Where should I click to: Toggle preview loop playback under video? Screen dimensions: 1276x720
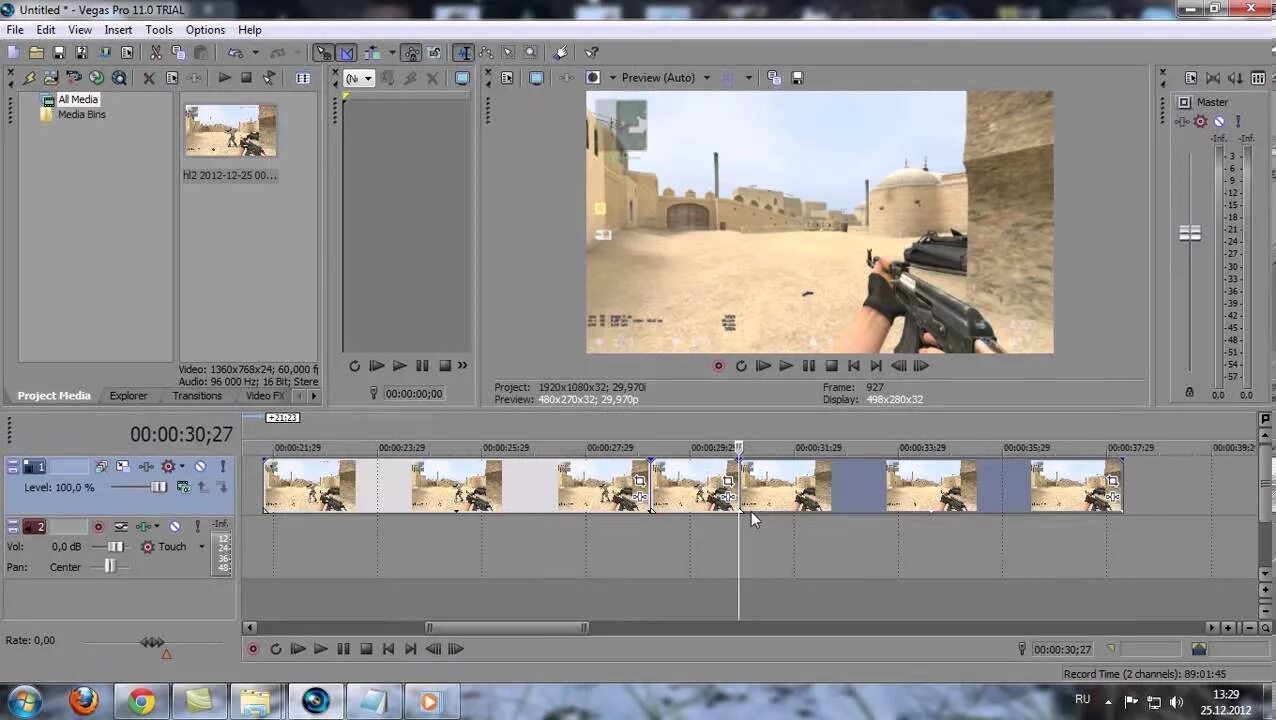(x=741, y=366)
